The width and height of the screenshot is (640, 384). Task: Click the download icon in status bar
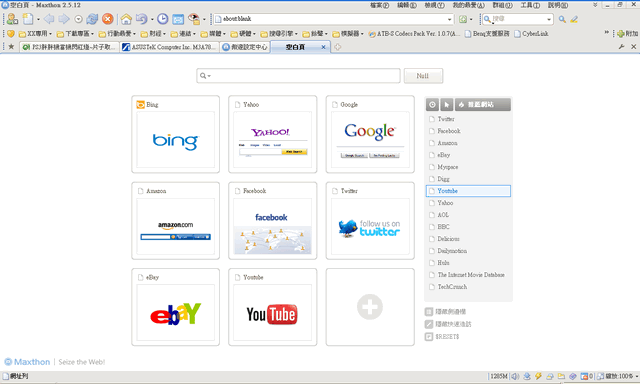tap(527, 376)
